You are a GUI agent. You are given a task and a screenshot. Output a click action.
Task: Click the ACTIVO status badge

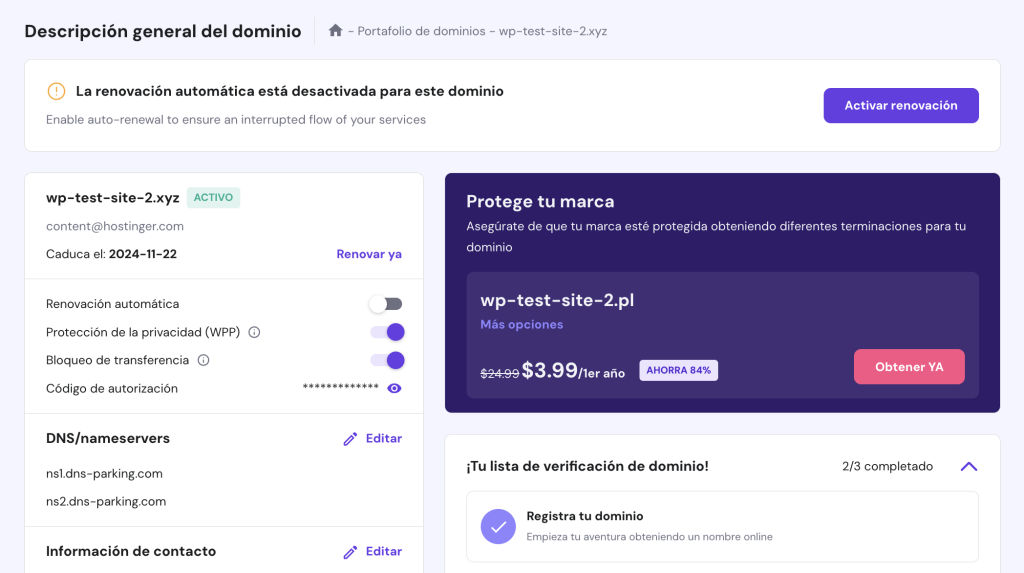(213, 197)
